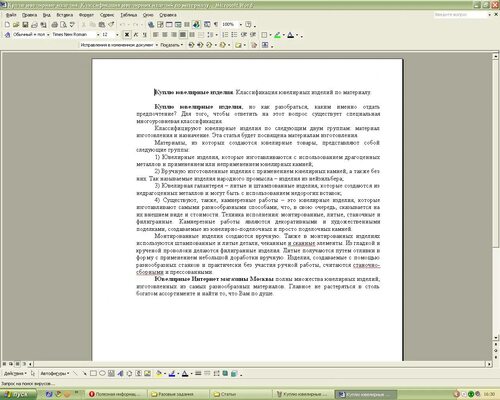Open the Правка menu
The width and height of the screenshot is (500, 400).
click(29, 15)
